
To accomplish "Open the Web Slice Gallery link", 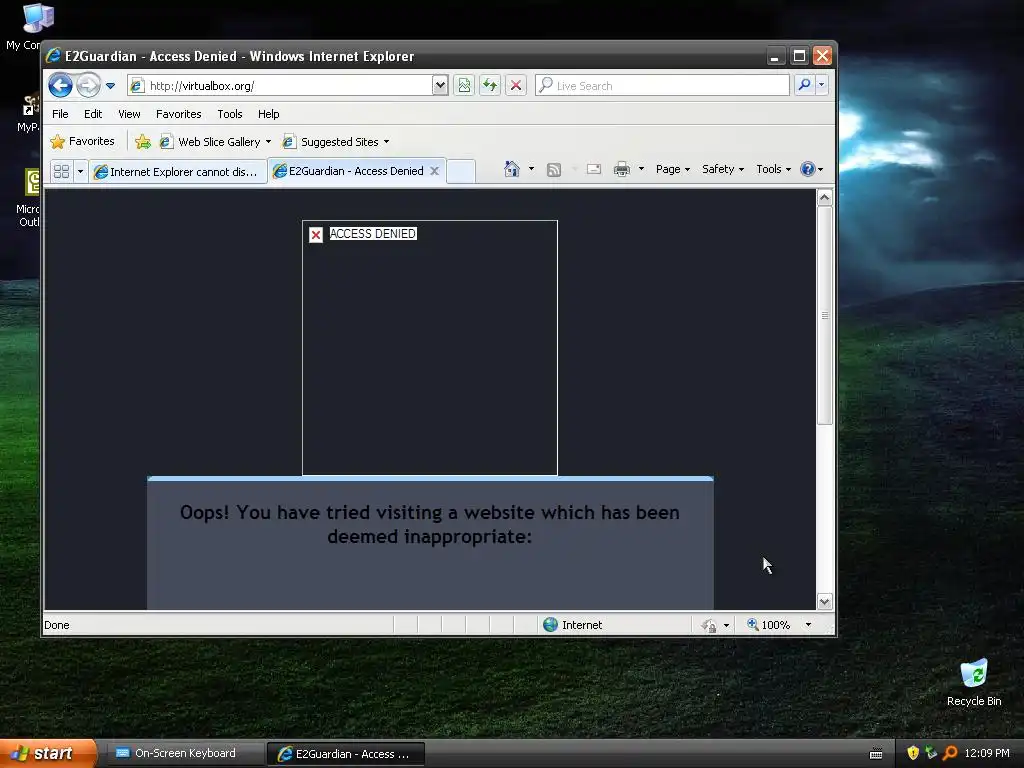I will pyautogui.click(x=216, y=142).
